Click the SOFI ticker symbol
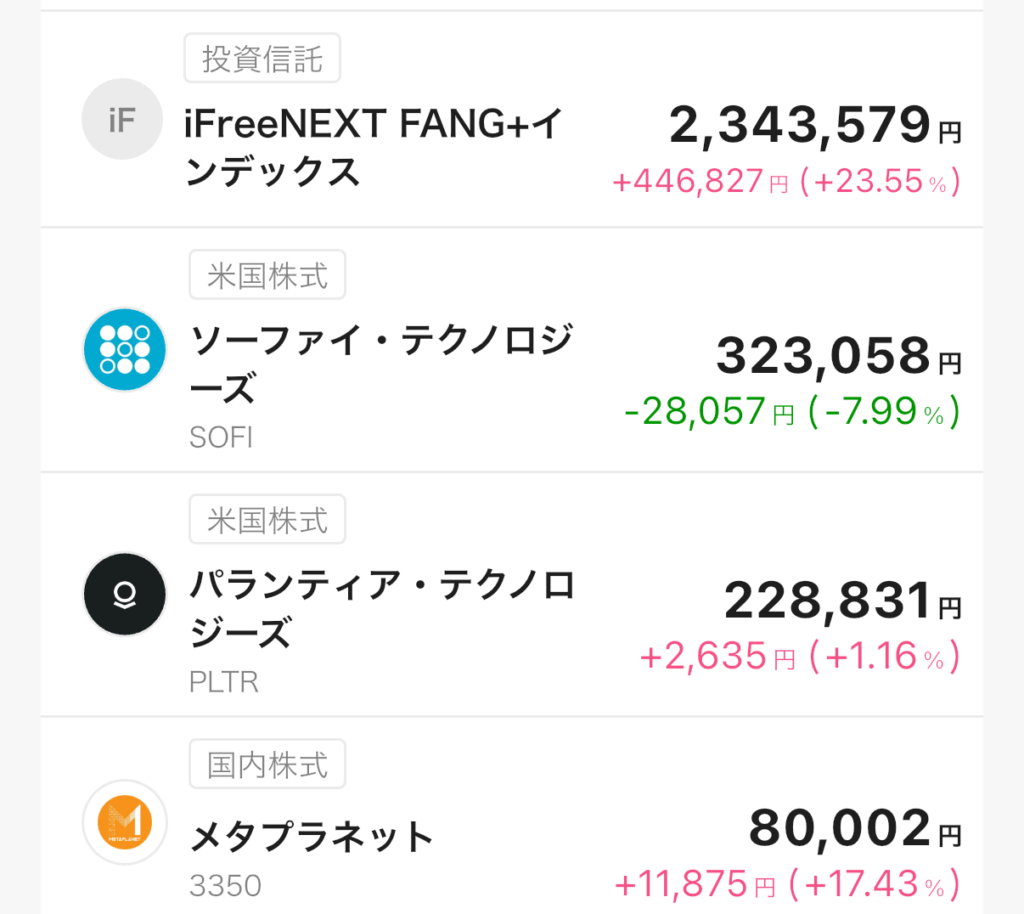This screenshot has width=1024, height=914. [x=221, y=438]
